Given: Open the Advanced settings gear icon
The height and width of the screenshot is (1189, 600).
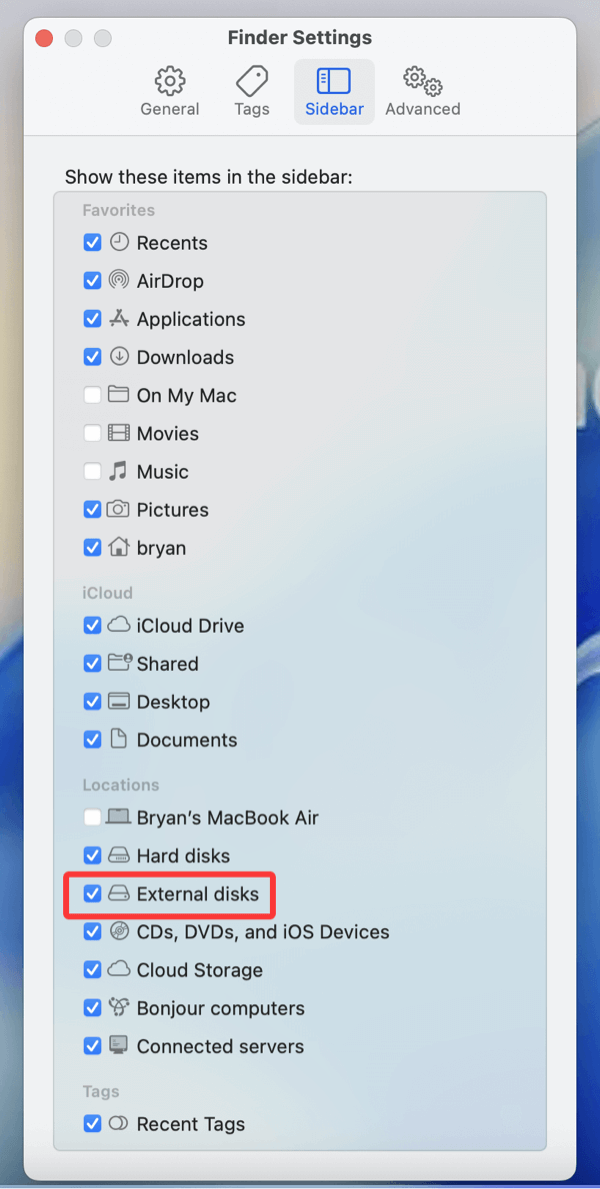Looking at the screenshot, I should pos(421,80).
